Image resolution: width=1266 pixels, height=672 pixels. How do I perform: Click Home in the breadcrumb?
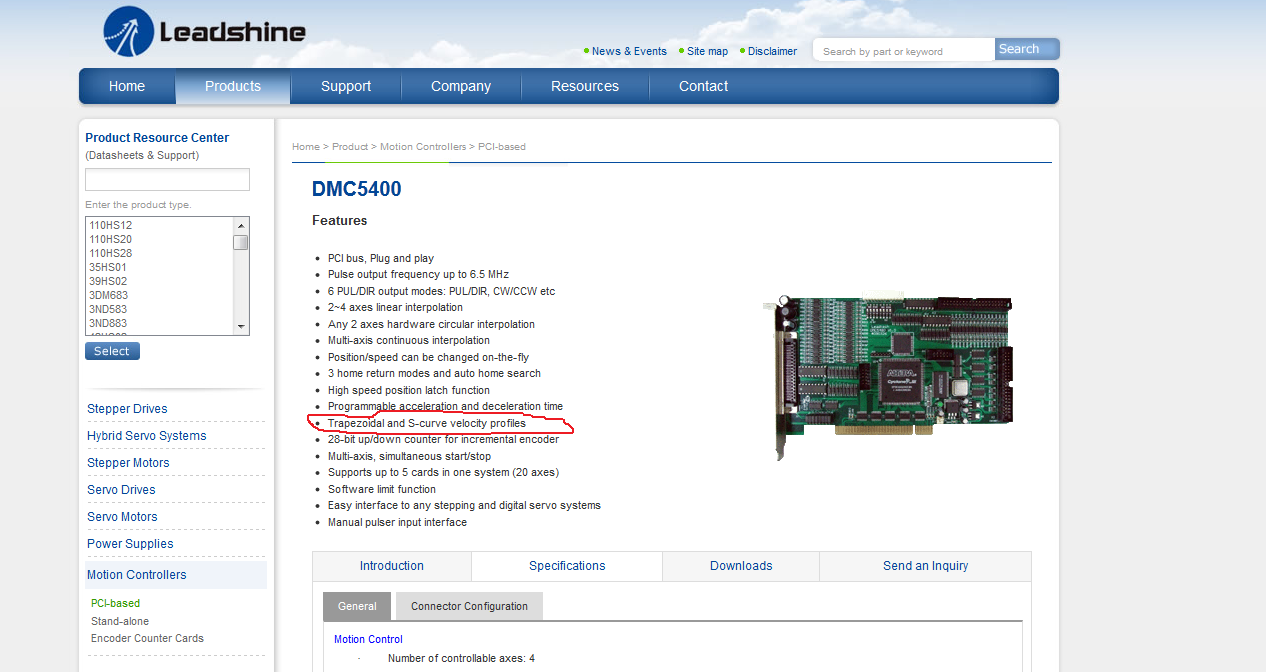[x=306, y=147]
